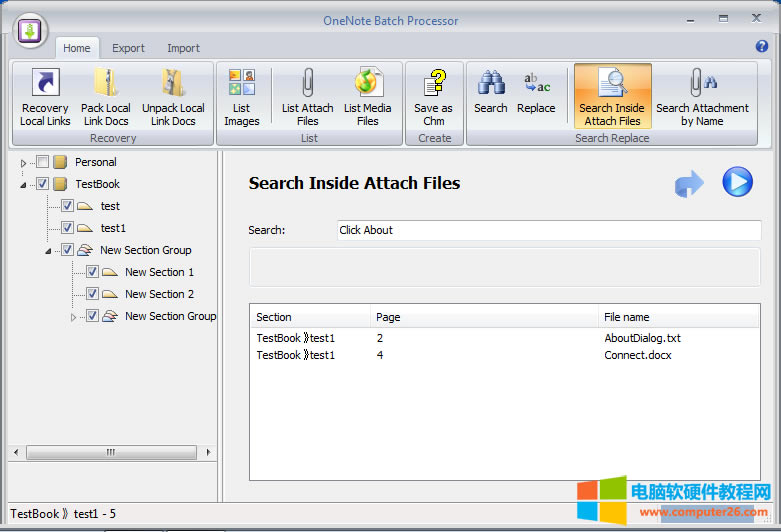This screenshot has width=781, height=532.
Task: Select Pack Local Link Docs tool
Action: point(106,97)
